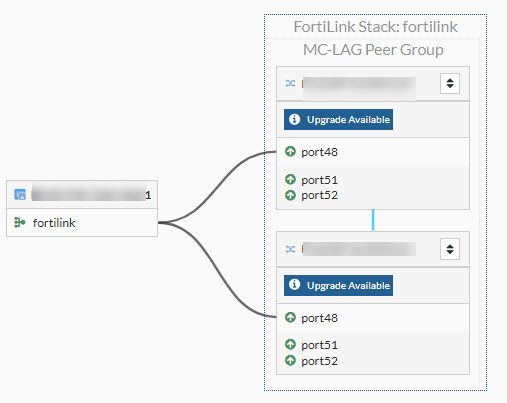This screenshot has height=403, width=507.
Task: Click the top switch's port51 status icon
Action: [x=290, y=180]
